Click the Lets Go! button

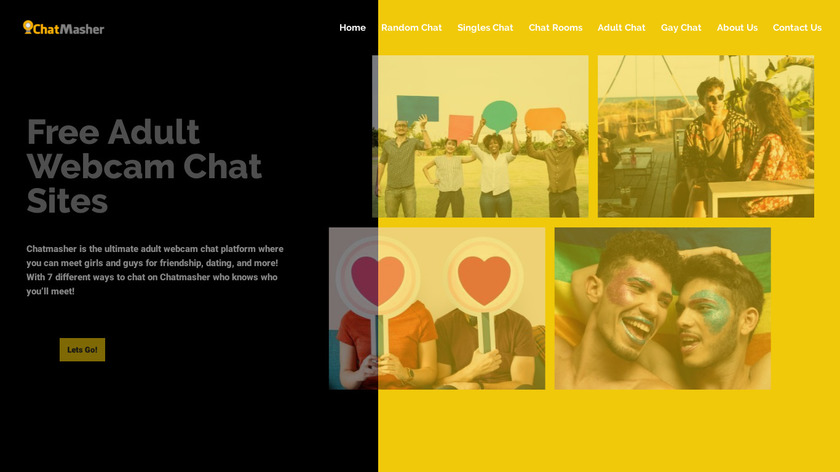(x=82, y=349)
